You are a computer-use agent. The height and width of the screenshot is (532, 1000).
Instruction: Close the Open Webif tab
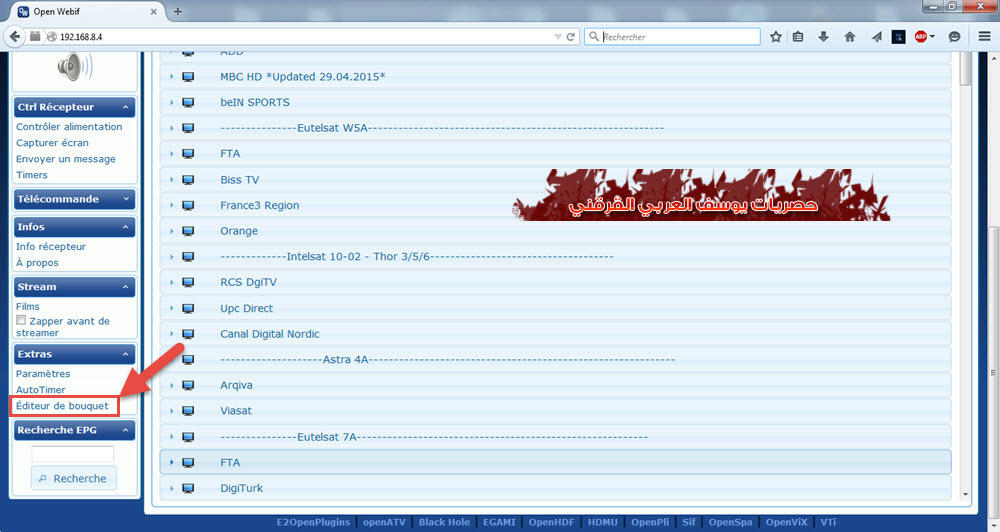153,11
